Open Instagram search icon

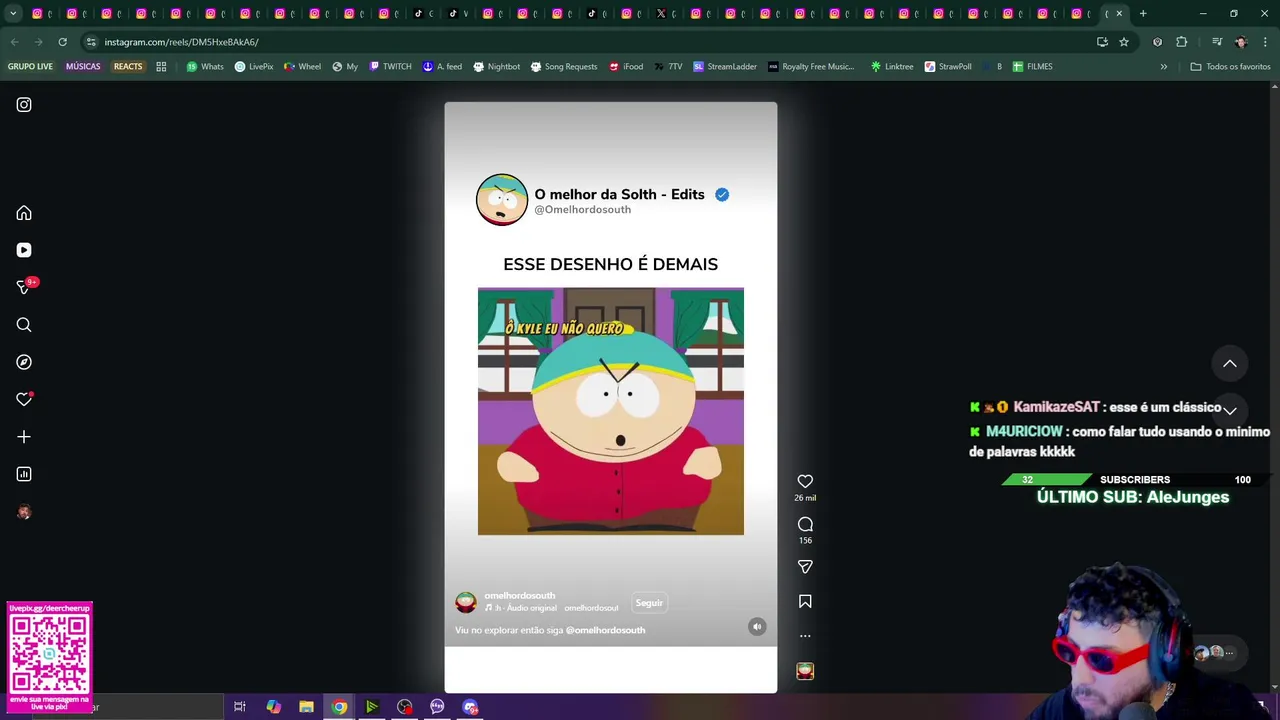pos(24,325)
